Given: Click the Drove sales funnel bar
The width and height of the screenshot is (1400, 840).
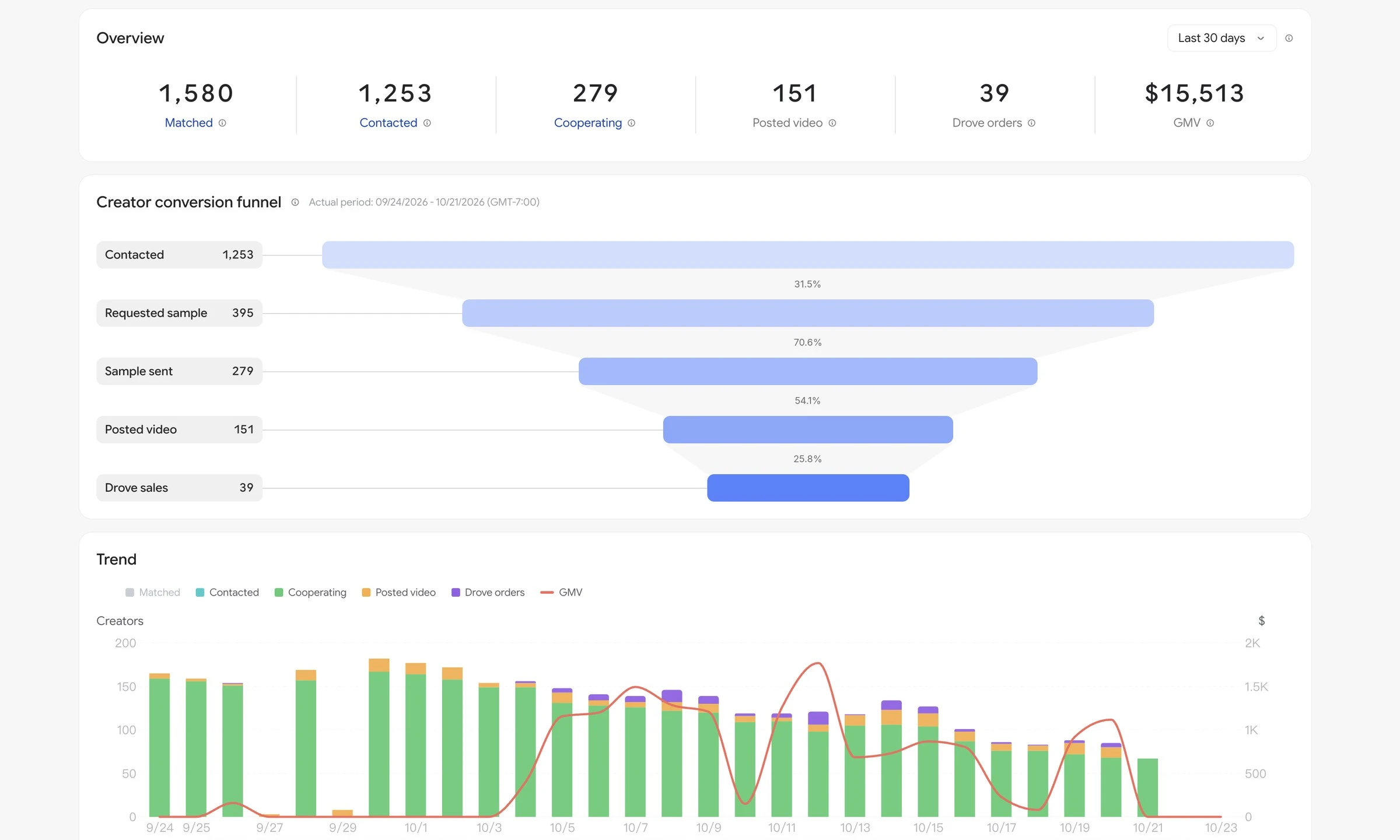Looking at the screenshot, I should [x=808, y=488].
